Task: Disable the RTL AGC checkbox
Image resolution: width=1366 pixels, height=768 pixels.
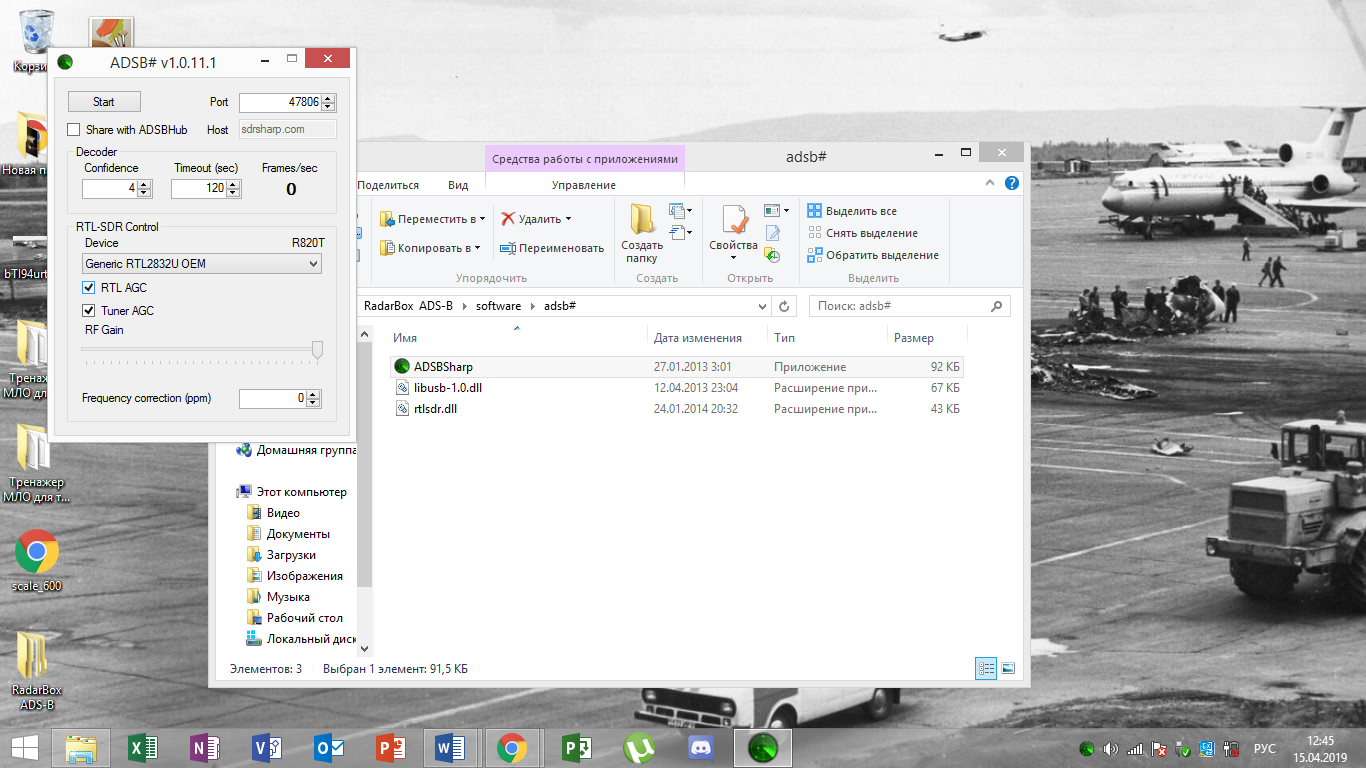Action: [x=89, y=288]
